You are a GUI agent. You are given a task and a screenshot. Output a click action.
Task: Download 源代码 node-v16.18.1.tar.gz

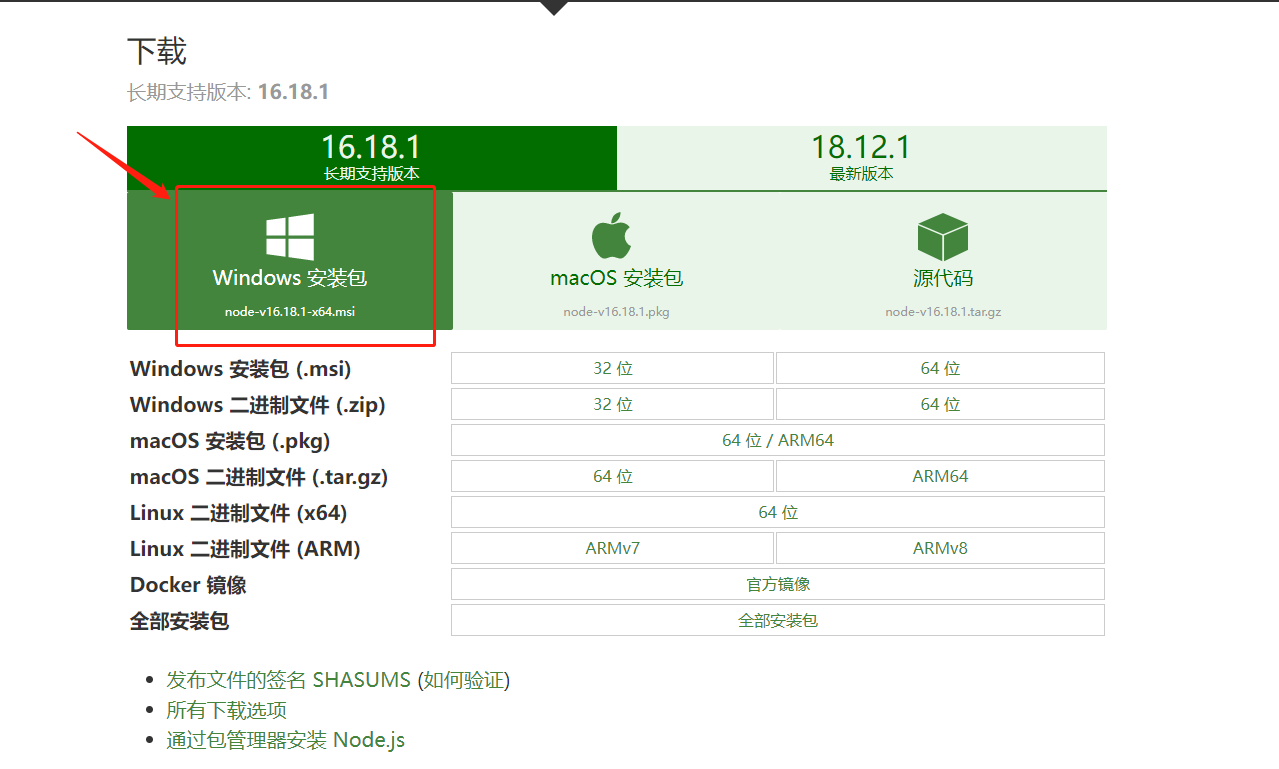(943, 260)
